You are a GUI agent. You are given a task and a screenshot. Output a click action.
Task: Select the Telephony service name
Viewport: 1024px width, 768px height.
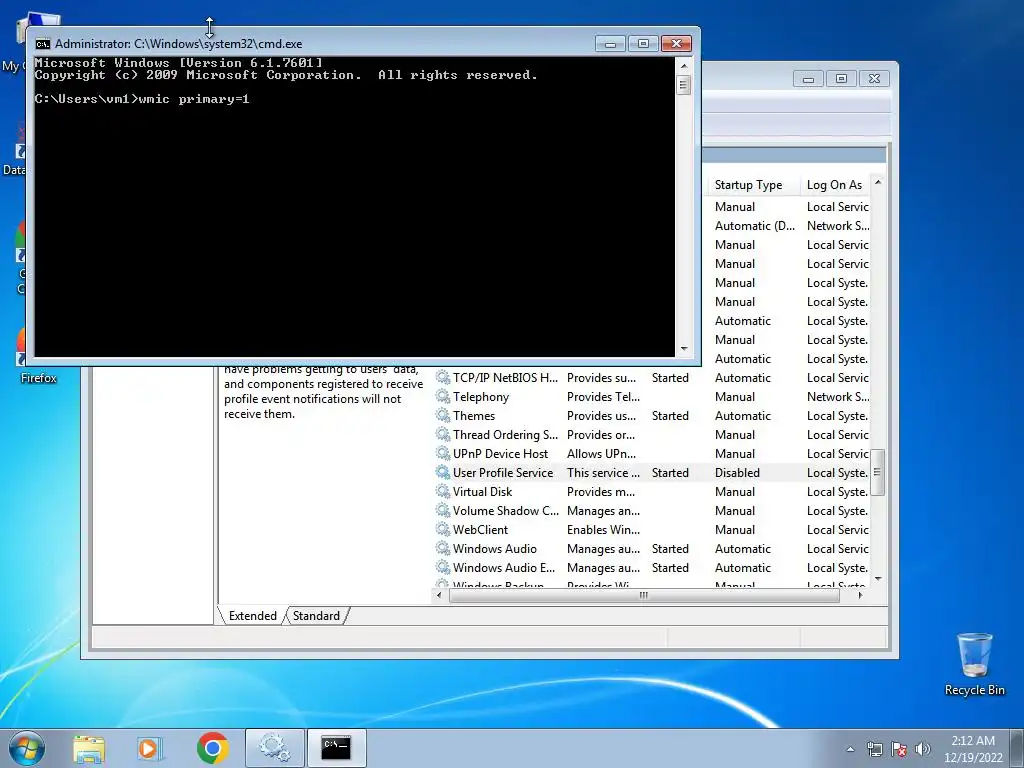(x=481, y=396)
